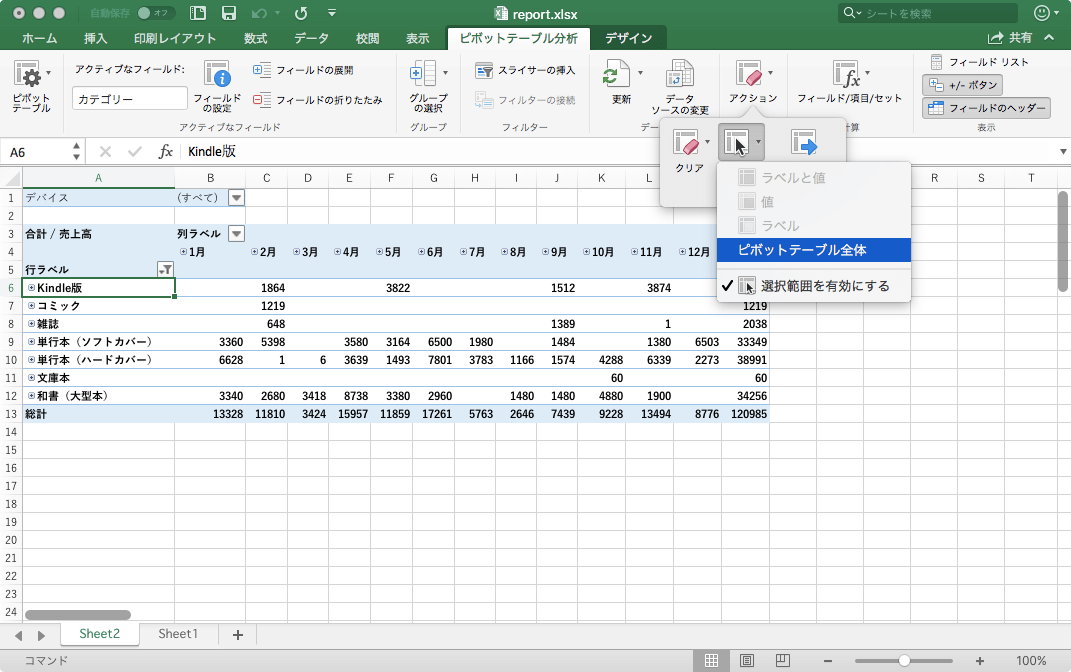Switch to the Sheet1 tab
Image resolution: width=1071 pixels, height=672 pixels.
tap(178, 634)
